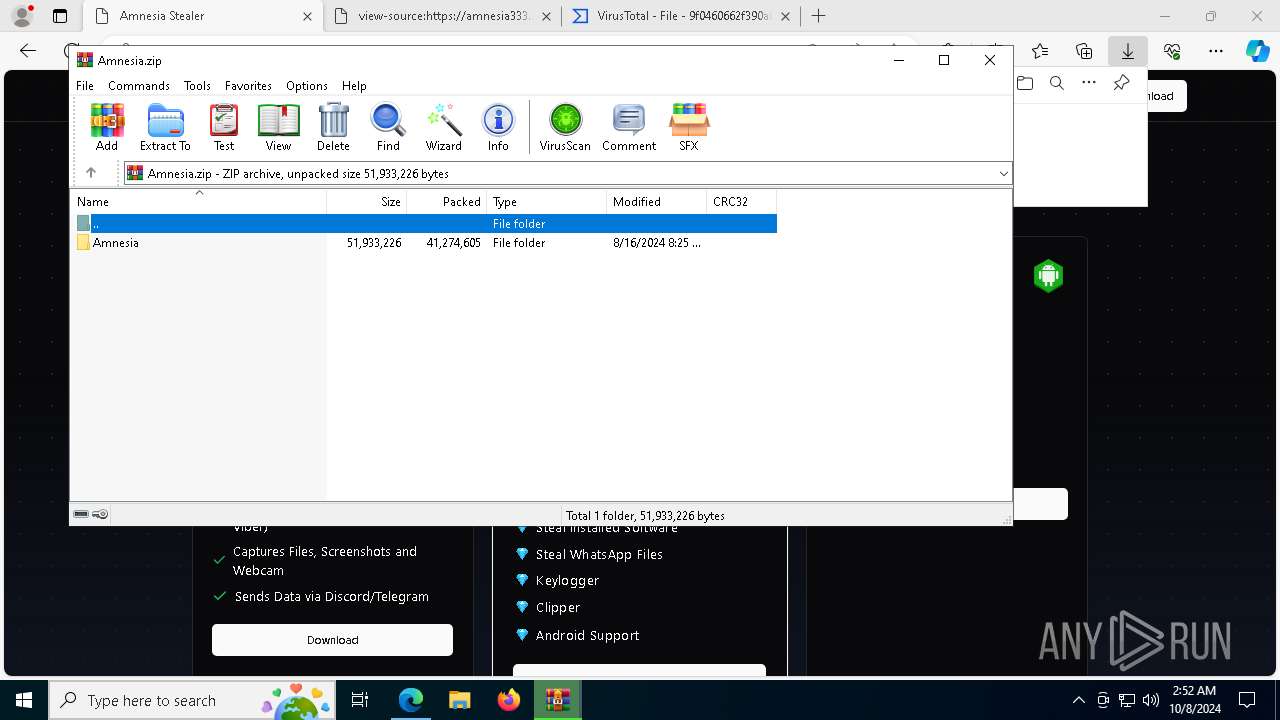Viewport: 1280px width, 720px height.
Task: Switch to the view-source tab
Action: pyautogui.click(x=444, y=16)
